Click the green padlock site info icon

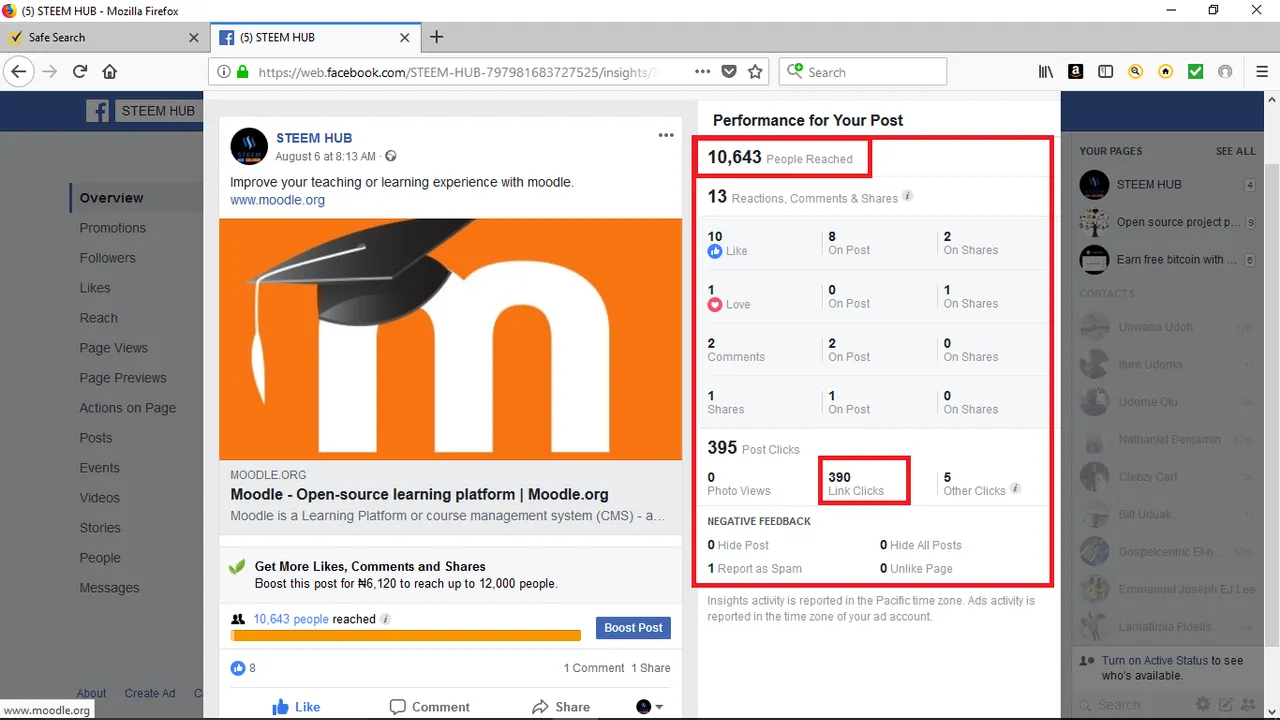(241, 72)
